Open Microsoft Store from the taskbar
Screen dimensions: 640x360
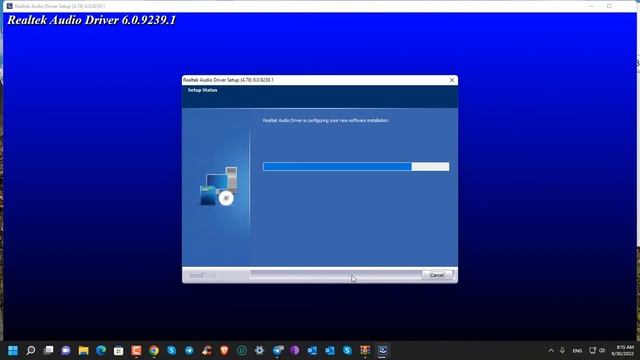pos(119,351)
